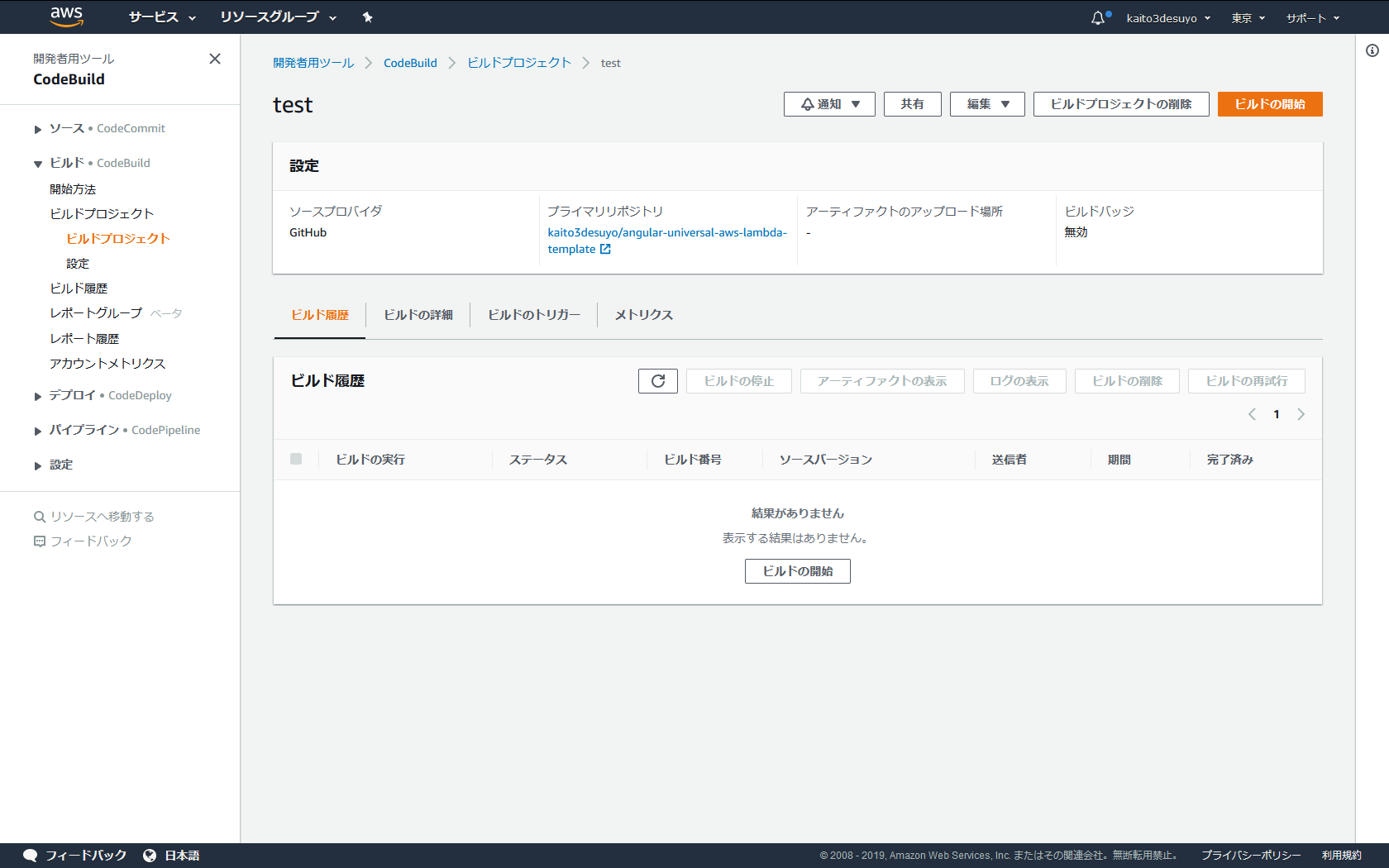Sort by the 完了済み column header
Viewport: 1389px width, 868px height.
pyautogui.click(x=1230, y=460)
